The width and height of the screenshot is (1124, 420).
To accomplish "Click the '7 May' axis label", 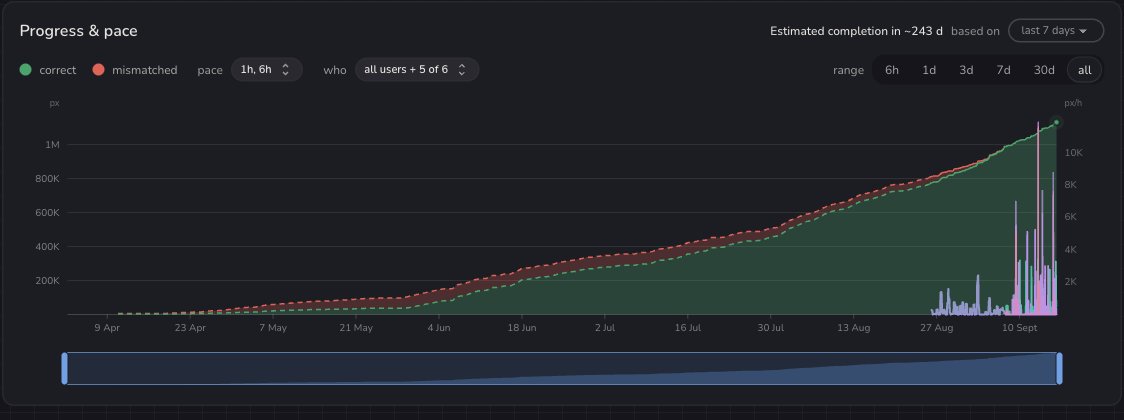I will coord(272,328).
